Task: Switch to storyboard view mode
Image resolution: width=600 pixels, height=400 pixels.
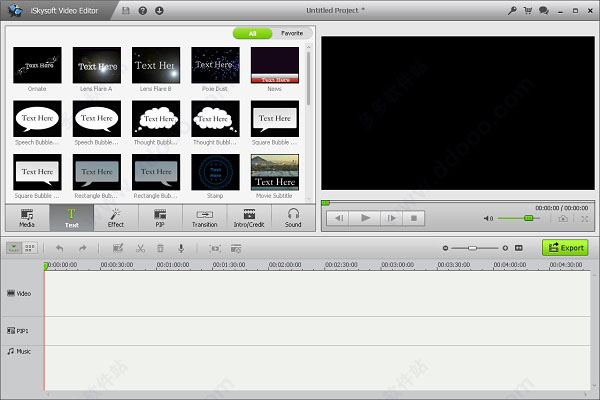Action: click(x=29, y=248)
